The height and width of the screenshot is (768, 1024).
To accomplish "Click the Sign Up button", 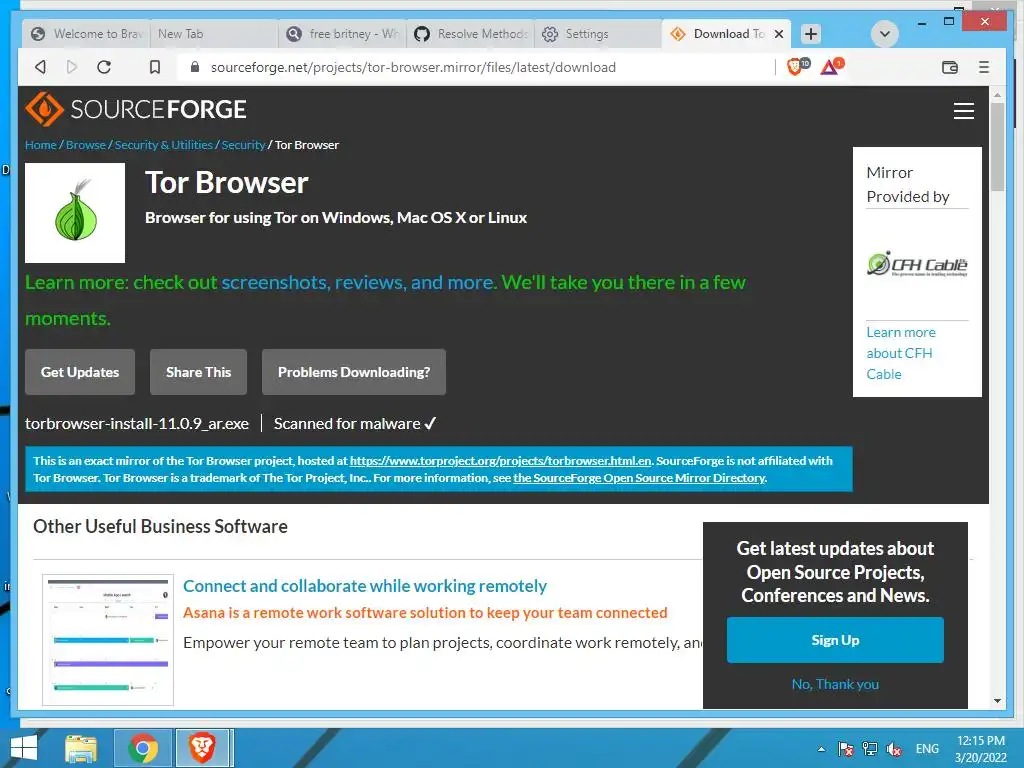I will 835,640.
